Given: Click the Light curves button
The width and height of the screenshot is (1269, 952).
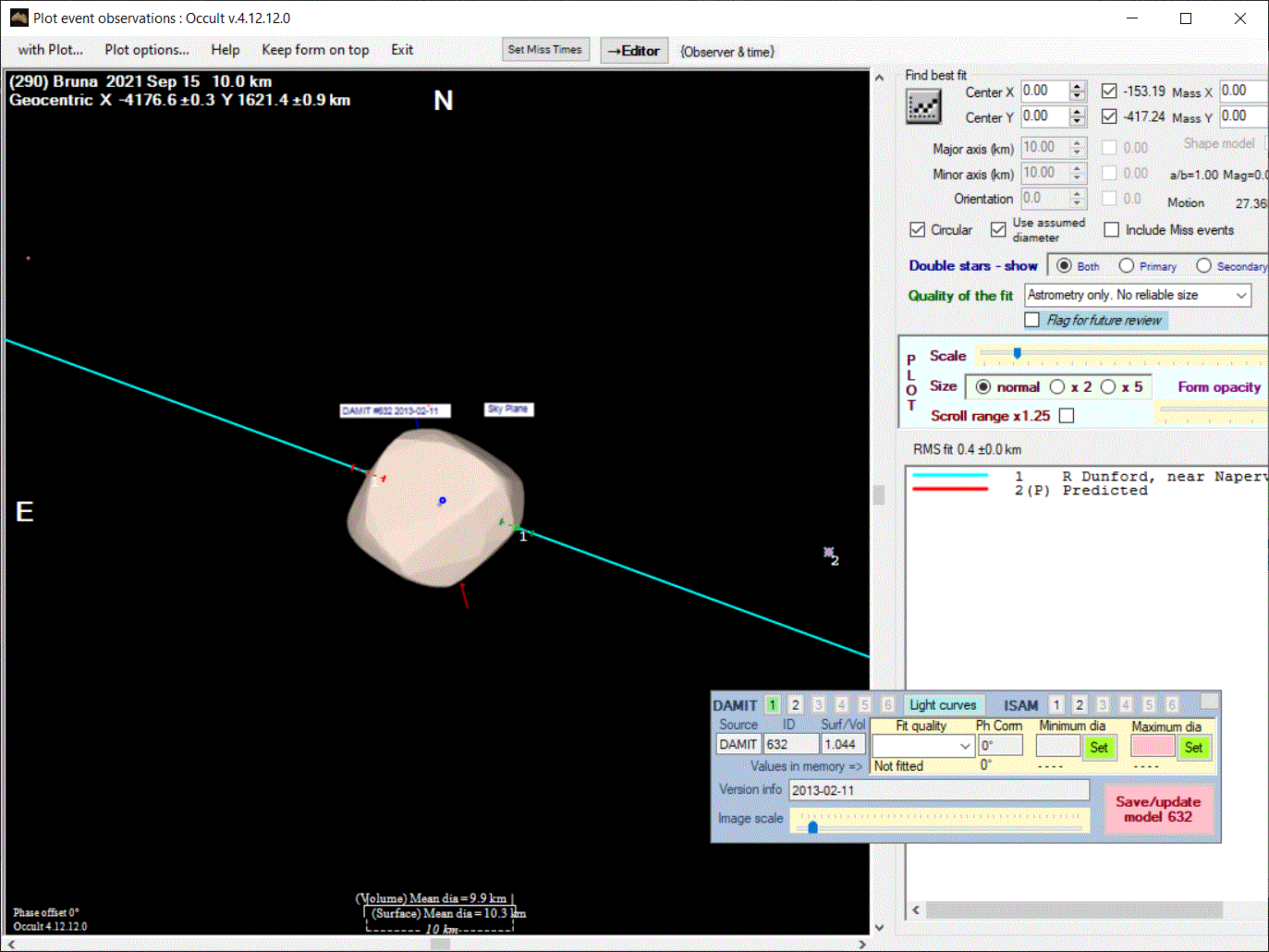Looking at the screenshot, I should coord(943,704).
